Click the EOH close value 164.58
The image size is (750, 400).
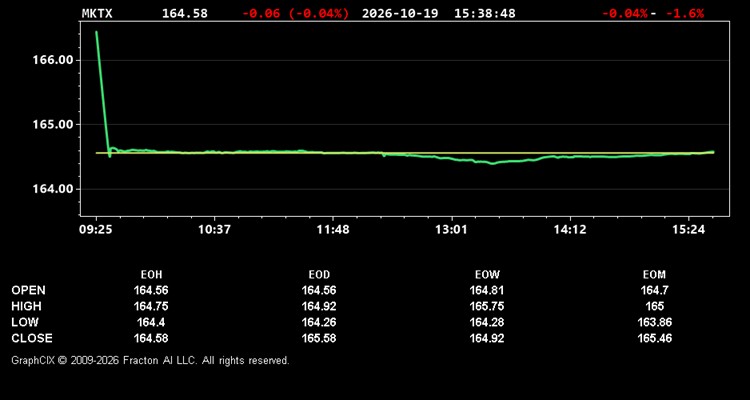(x=151, y=338)
